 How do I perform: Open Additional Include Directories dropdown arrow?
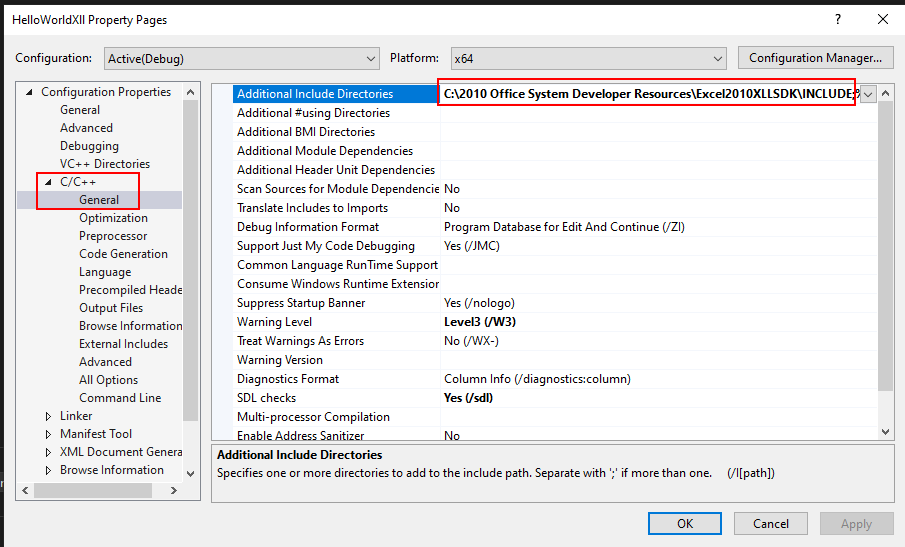[868, 94]
